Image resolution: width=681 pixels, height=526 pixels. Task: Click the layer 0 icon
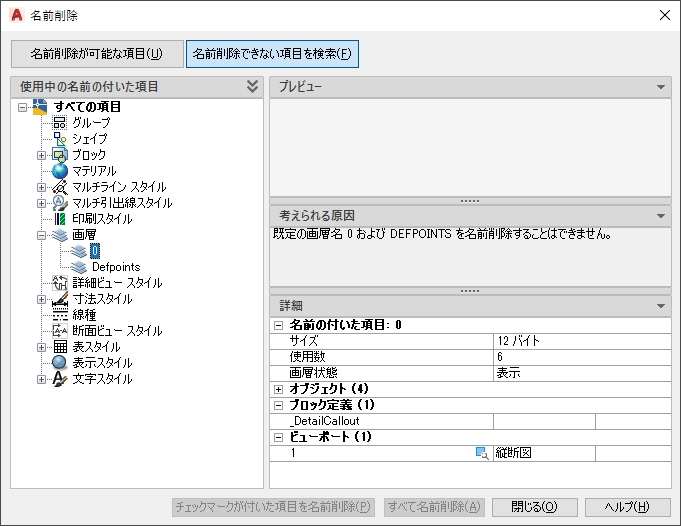(x=79, y=251)
